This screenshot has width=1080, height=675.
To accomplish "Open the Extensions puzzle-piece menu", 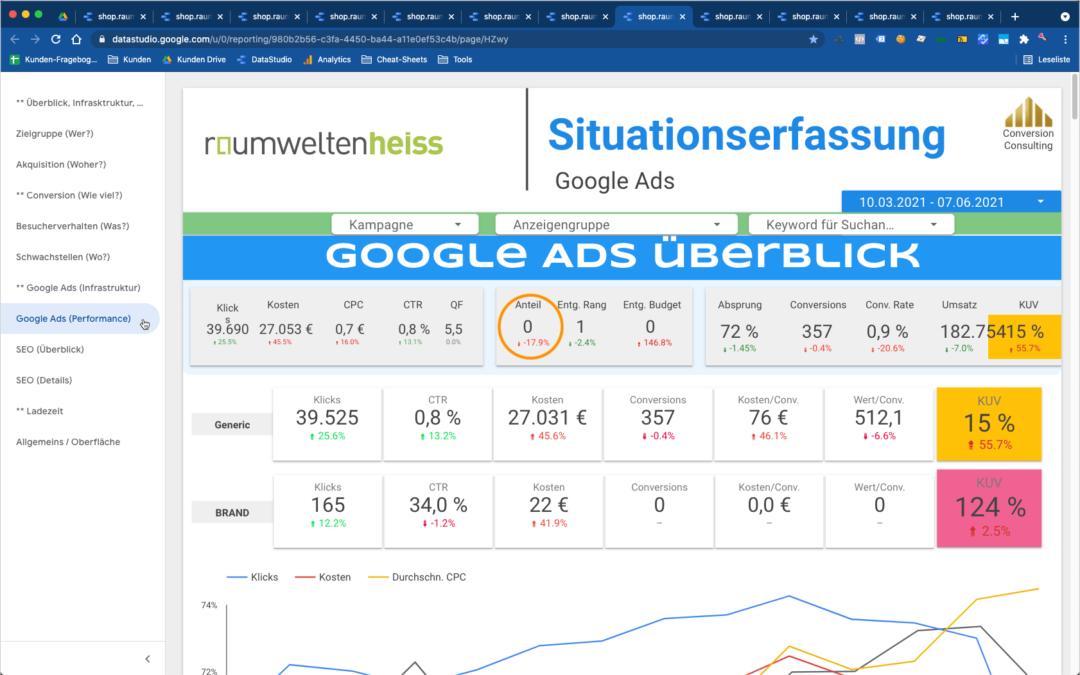I will coord(1023,39).
